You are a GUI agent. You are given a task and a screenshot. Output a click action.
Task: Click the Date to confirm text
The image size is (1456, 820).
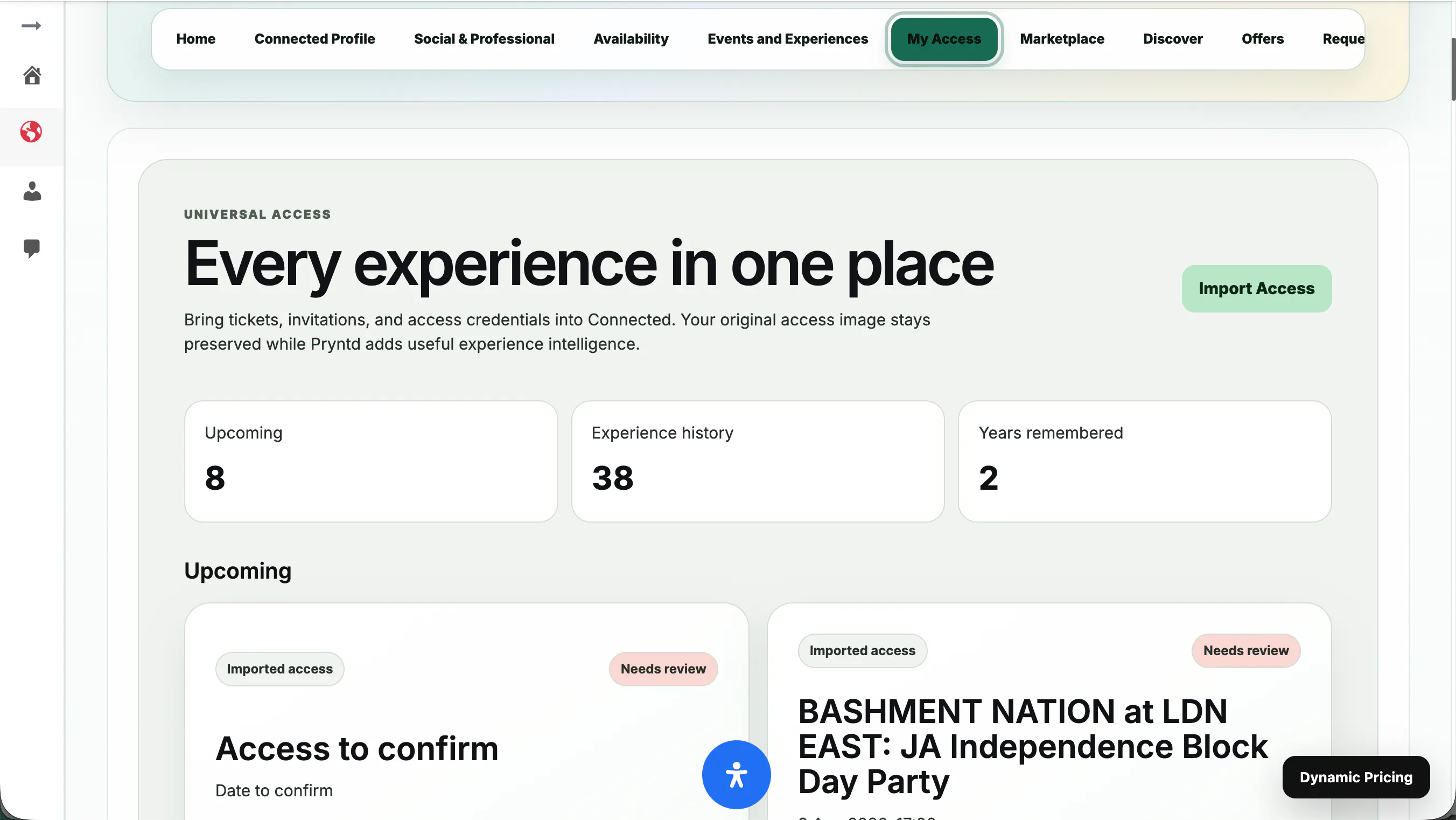pos(274,790)
